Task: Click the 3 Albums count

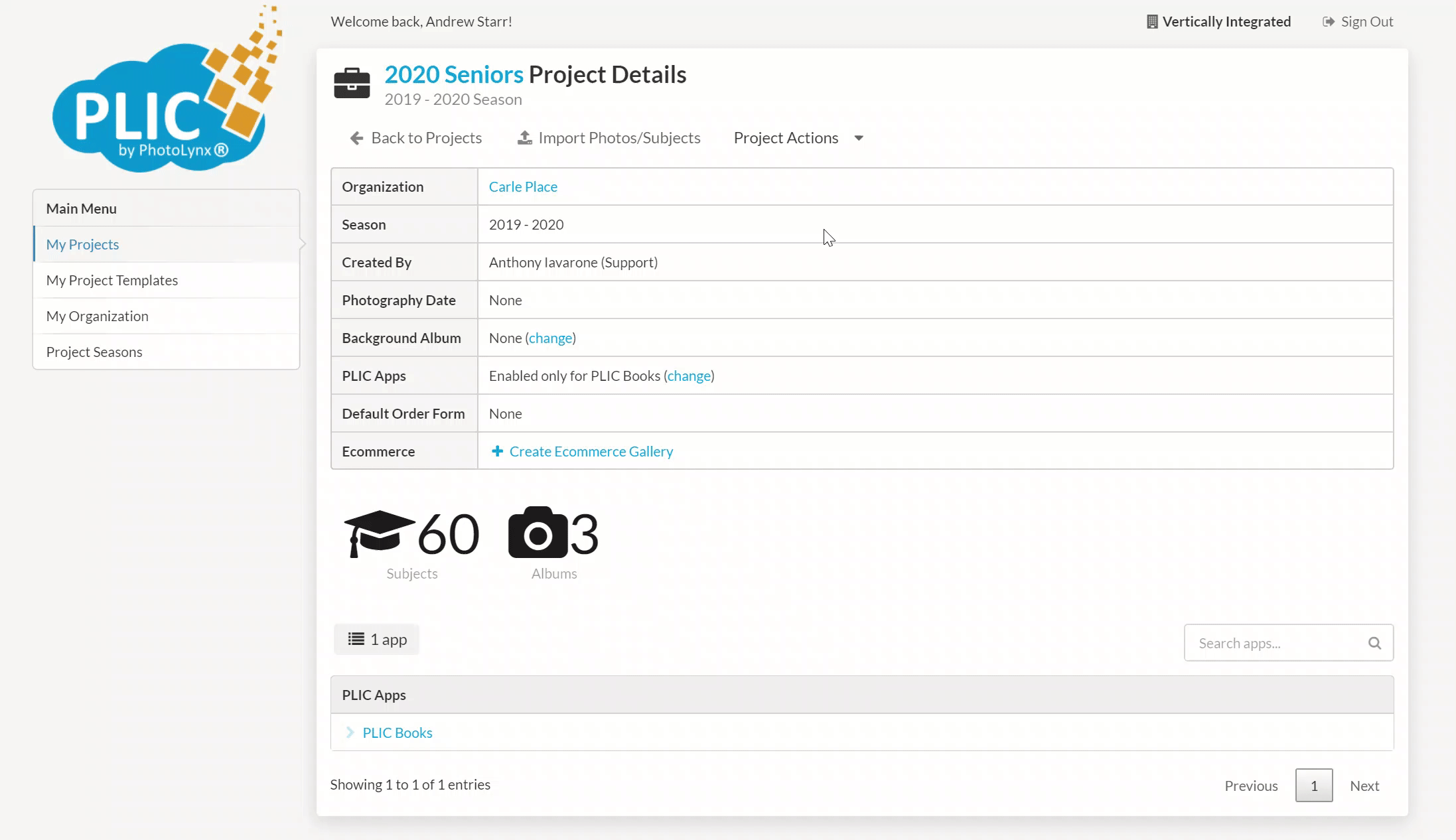Action: point(585,533)
